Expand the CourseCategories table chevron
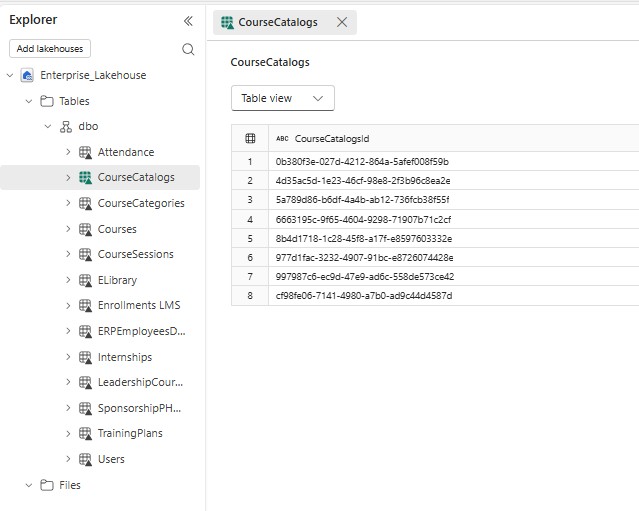 click(x=68, y=203)
